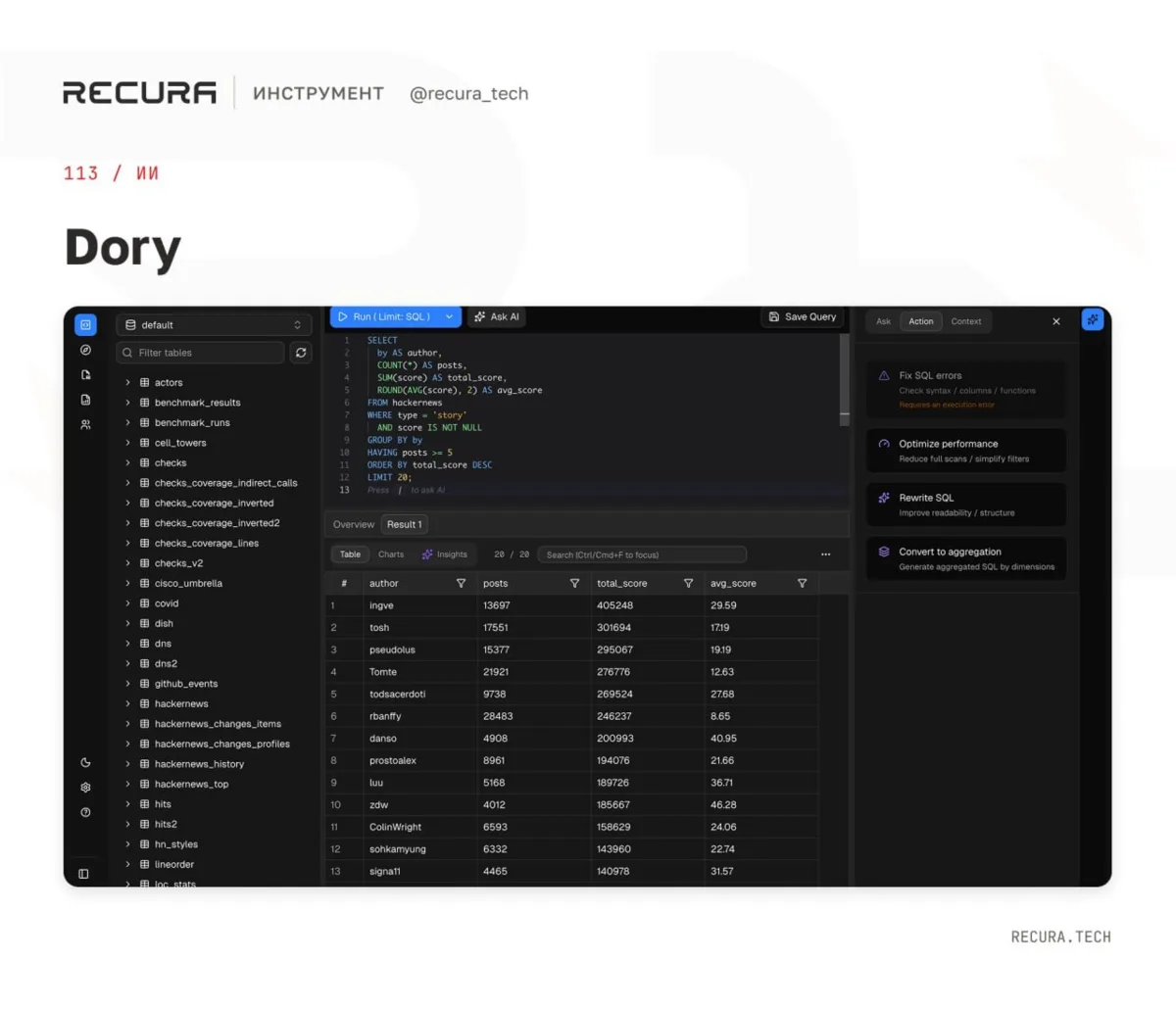
Task: Focus the results search field
Action: 642,554
